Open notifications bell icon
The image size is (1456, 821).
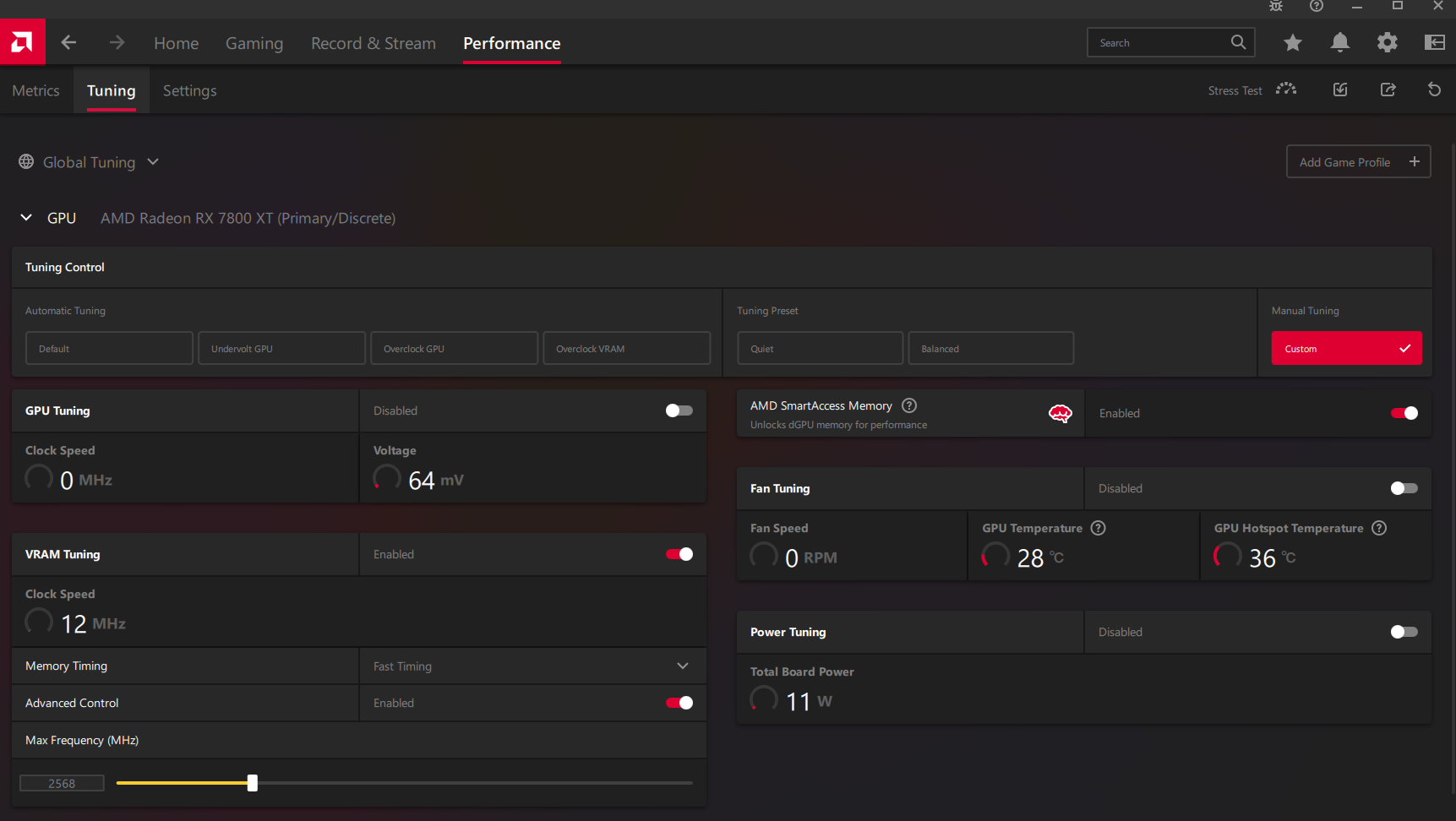point(1339,42)
